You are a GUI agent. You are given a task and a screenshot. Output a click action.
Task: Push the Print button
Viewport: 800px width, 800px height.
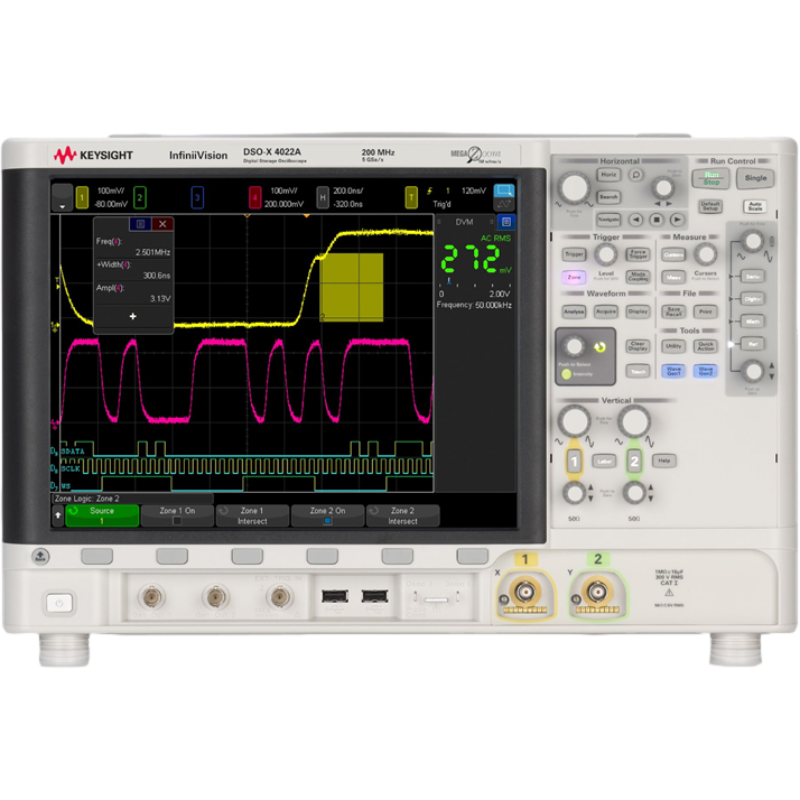(705, 311)
